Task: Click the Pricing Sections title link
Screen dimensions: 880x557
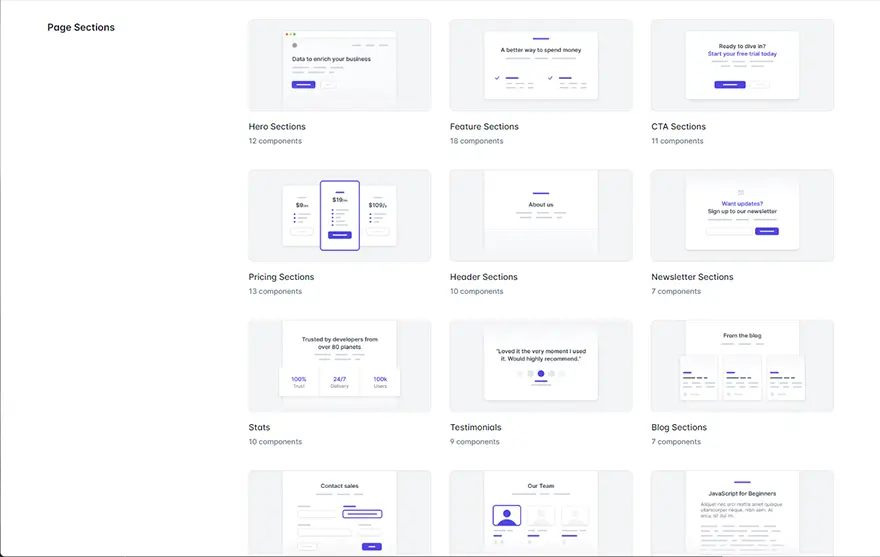Action: (x=281, y=277)
